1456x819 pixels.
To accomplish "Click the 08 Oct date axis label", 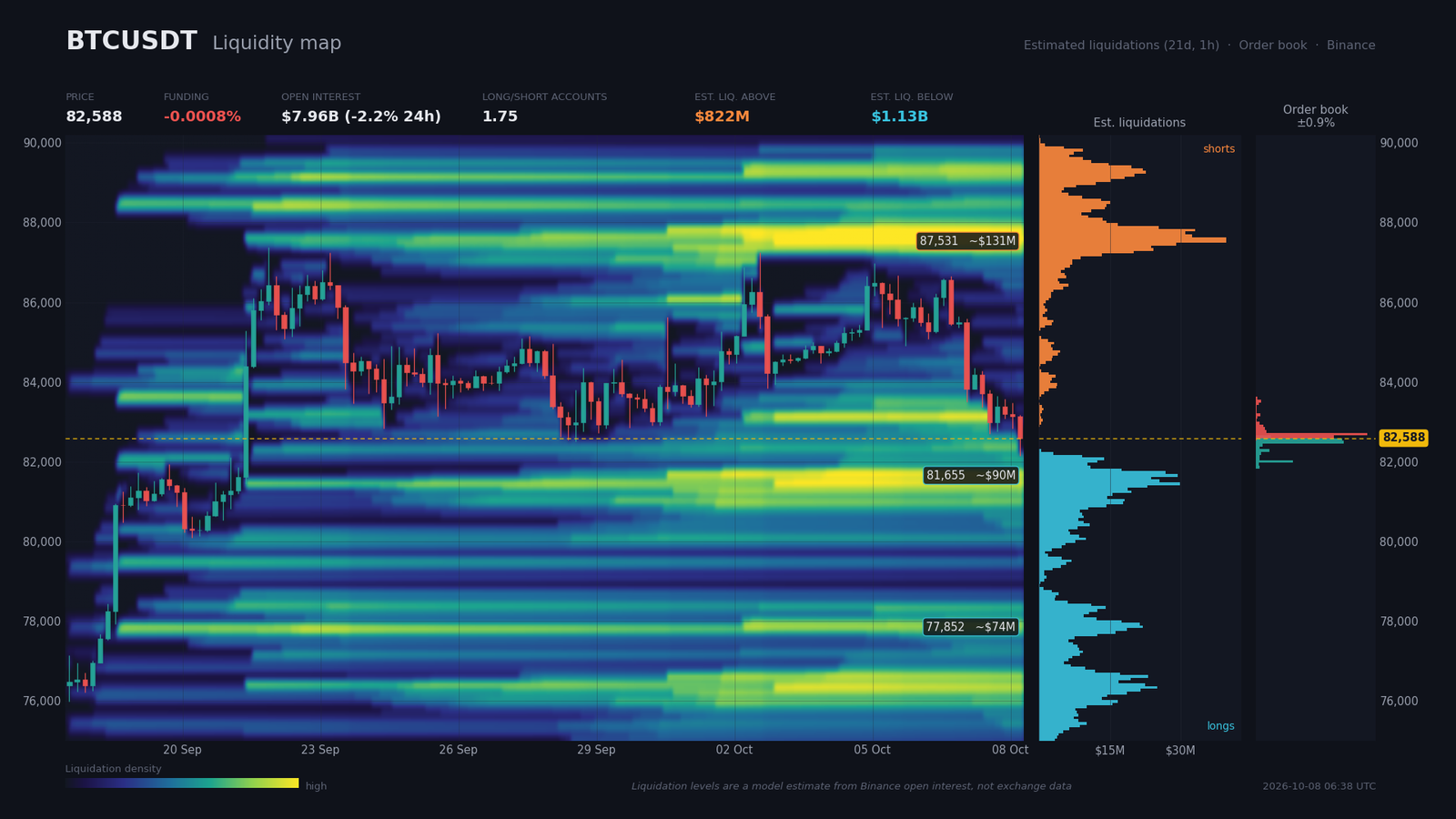I will [1010, 750].
